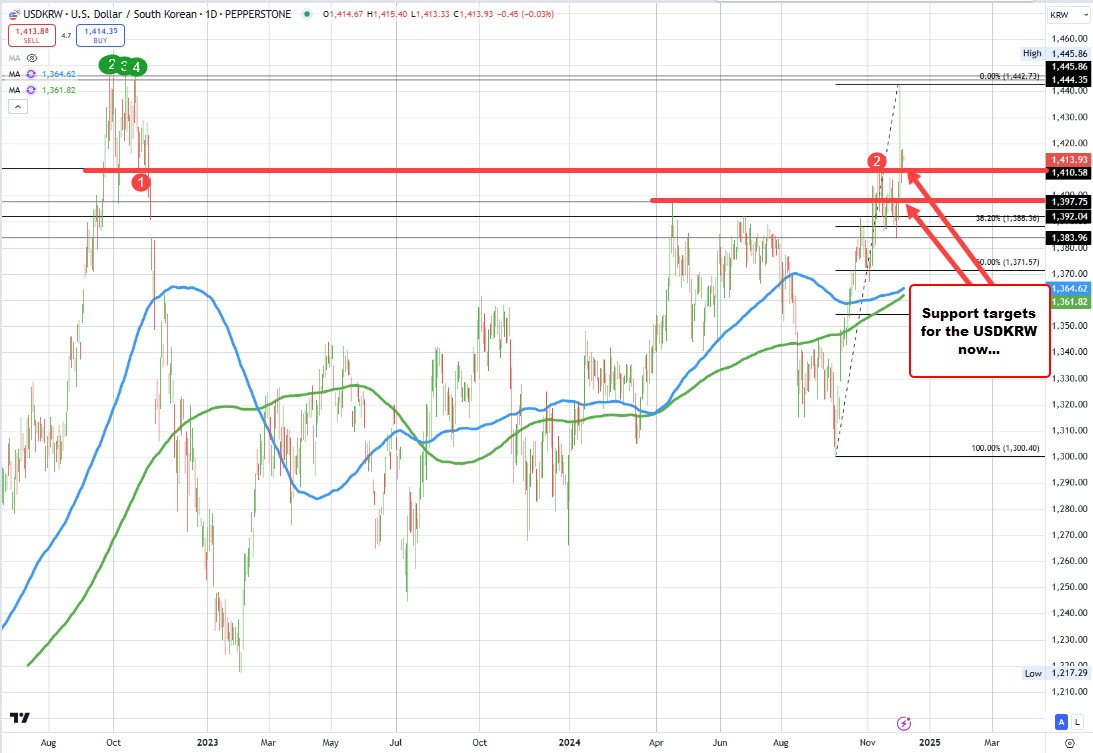Select the 1D interval in the title
Viewport: 1093px width, 753px height.
pyautogui.click(x=211, y=14)
